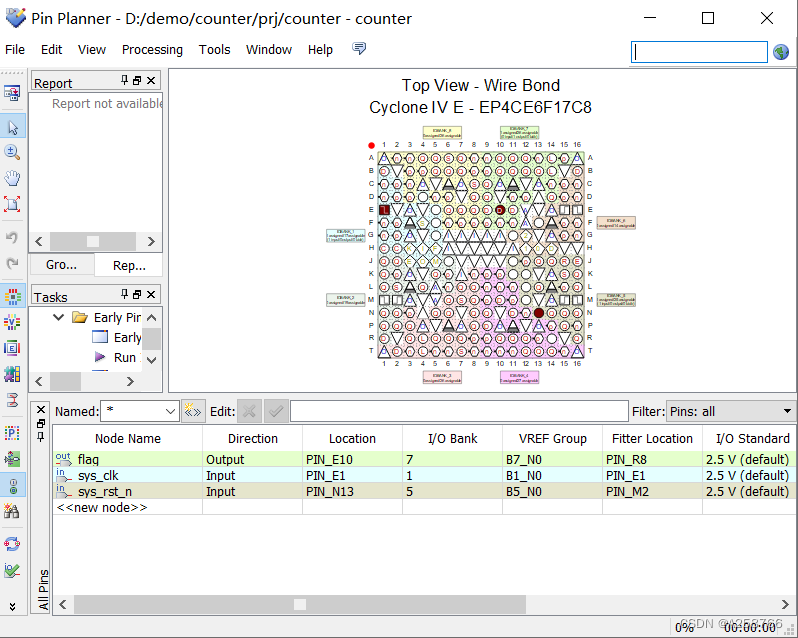Open the Edit menu

pos(51,49)
